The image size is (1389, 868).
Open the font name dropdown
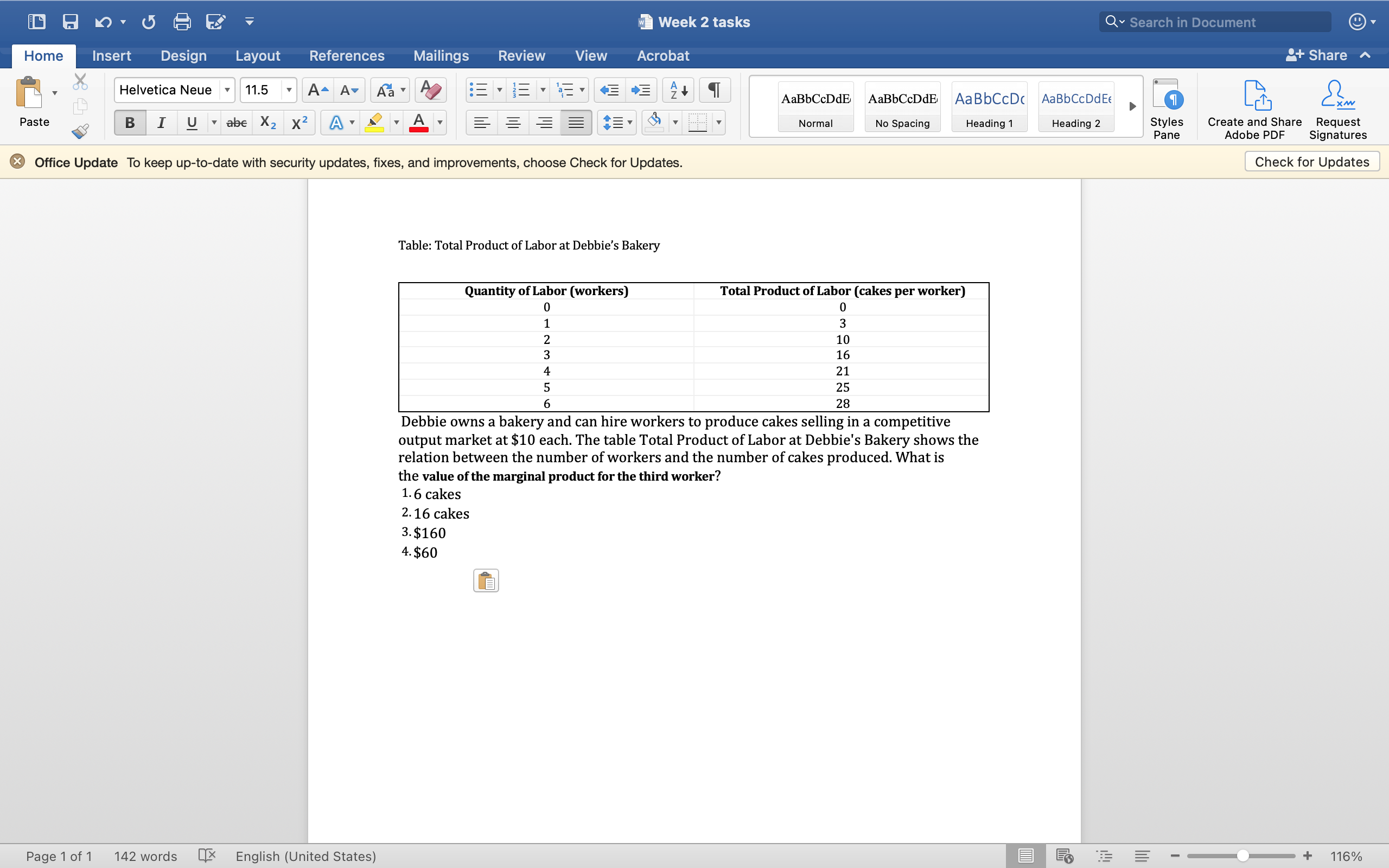coord(227,90)
